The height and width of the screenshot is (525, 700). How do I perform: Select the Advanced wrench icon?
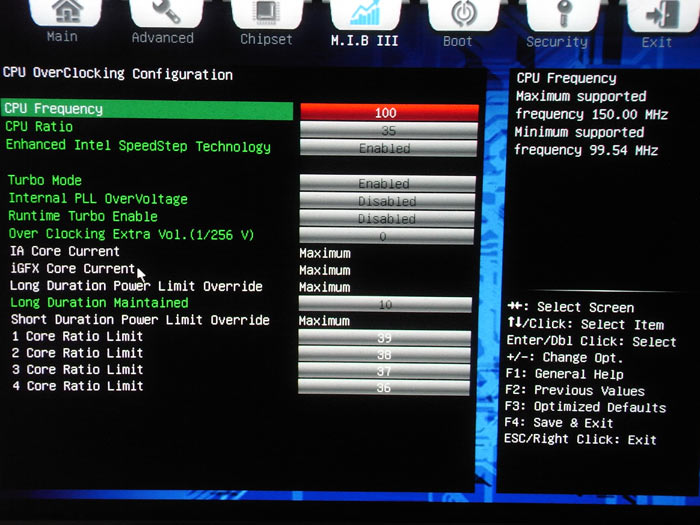pos(166,12)
